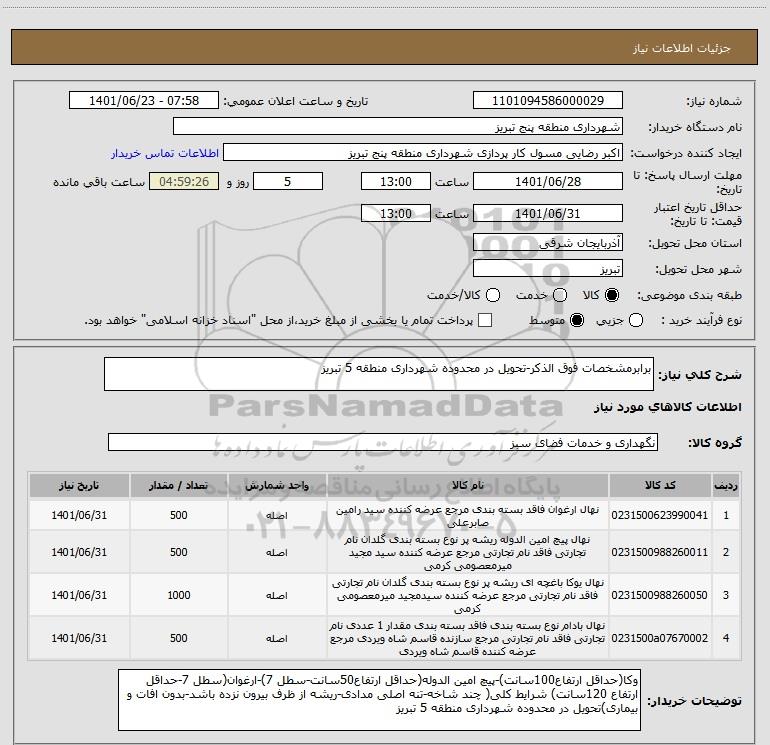This screenshot has height=745, width=770.
Task: Click the شرح کلی نیاز description box
Action: [x=379, y=374]
